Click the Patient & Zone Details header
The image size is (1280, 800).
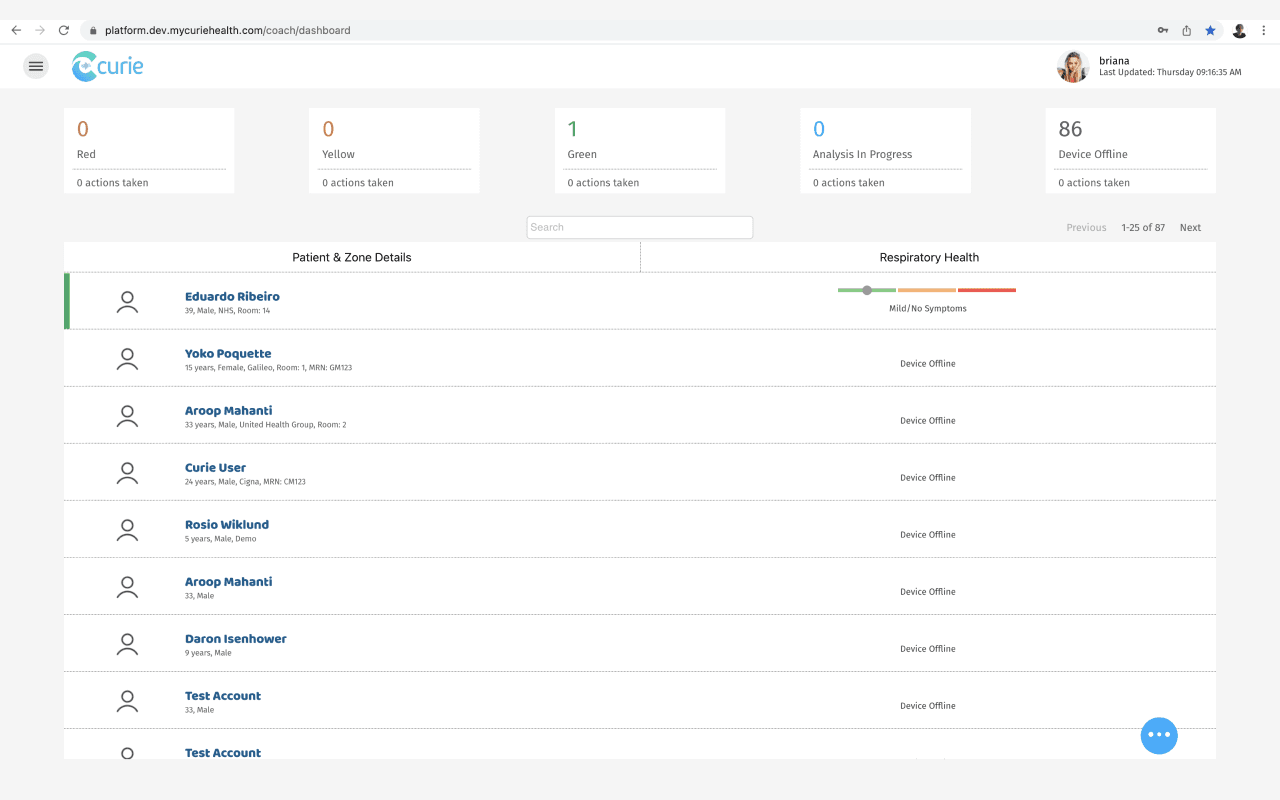click(352, 257)
